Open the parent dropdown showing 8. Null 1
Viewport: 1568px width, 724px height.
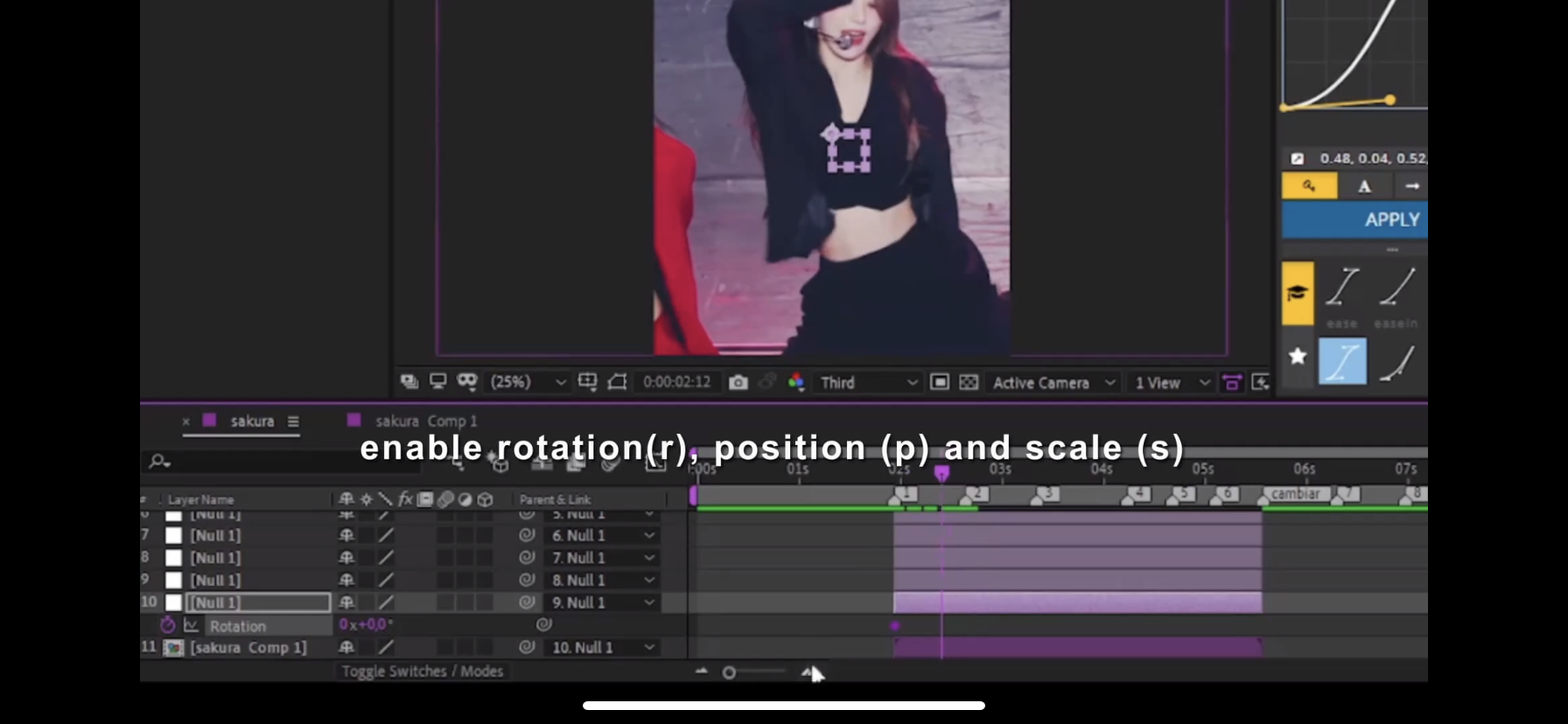point(602,580)
